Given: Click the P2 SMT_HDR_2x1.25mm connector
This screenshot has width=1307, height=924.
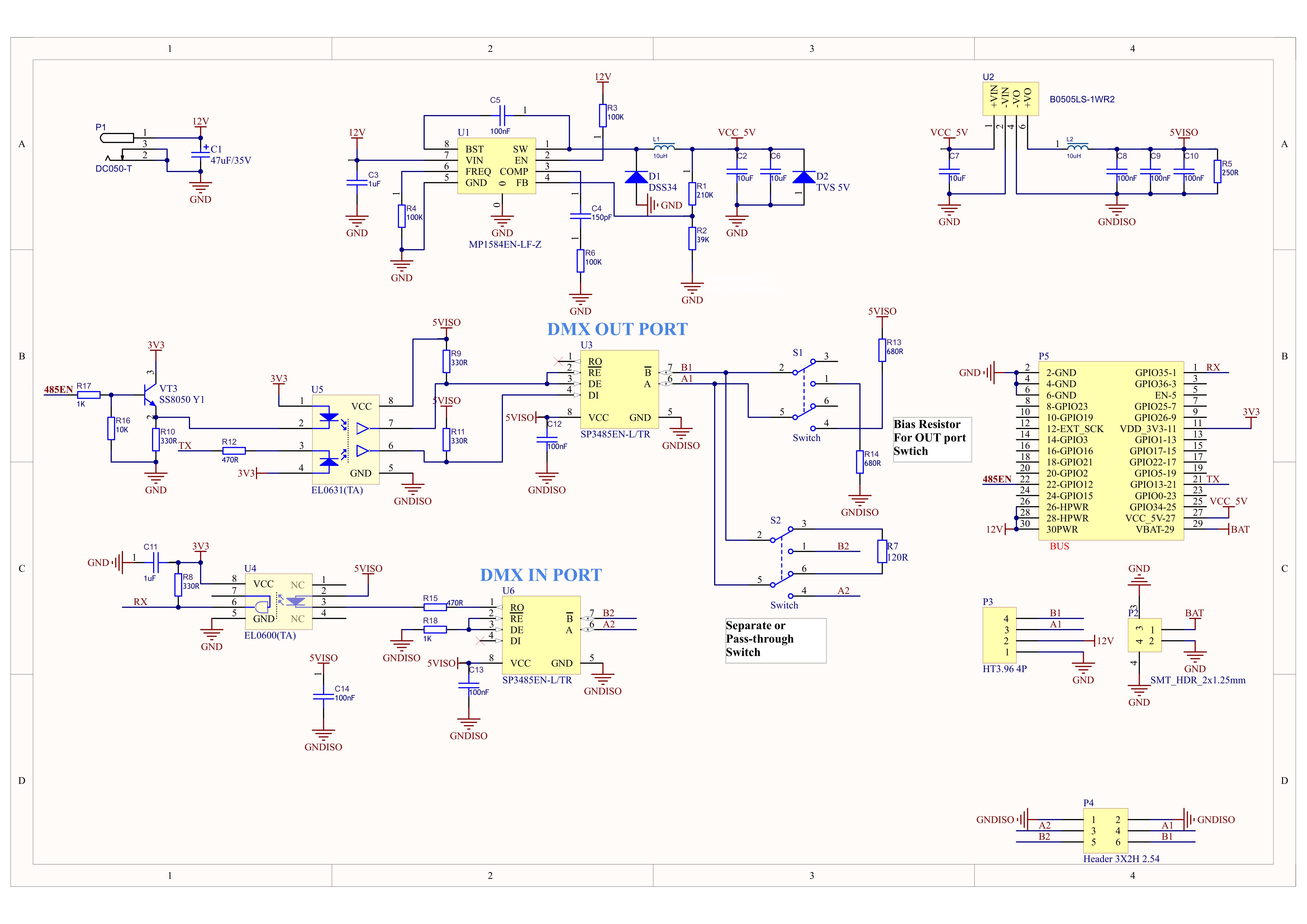Looking at the screenshot, I should (1144, 635).
